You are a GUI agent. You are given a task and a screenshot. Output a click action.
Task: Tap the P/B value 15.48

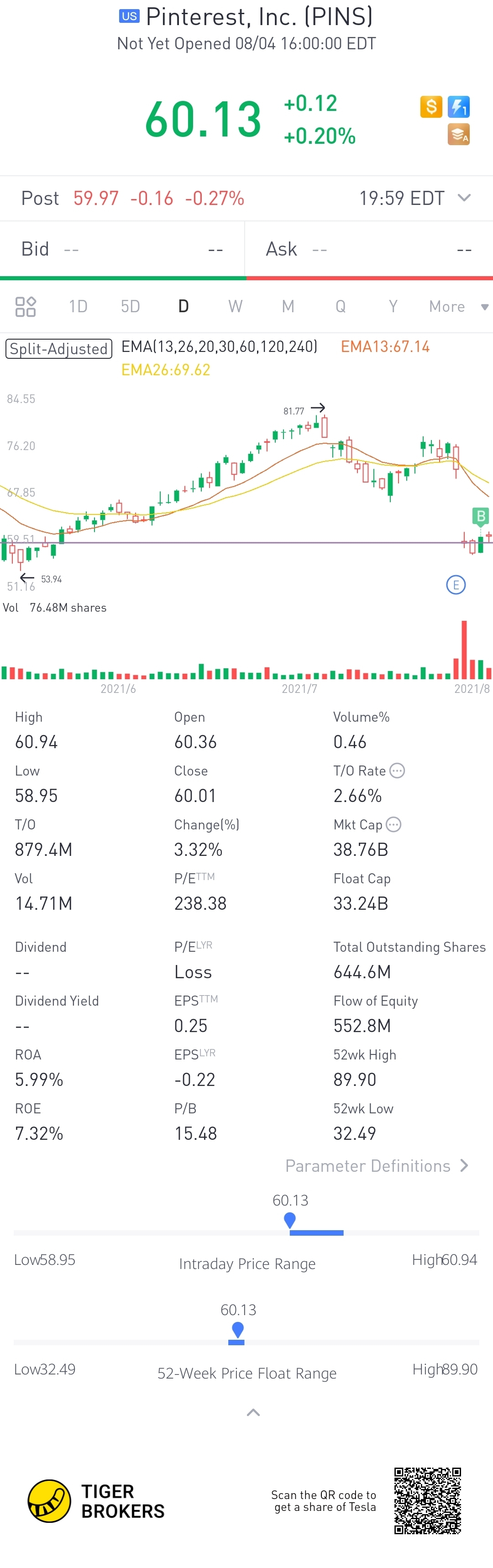[195, 1133]
